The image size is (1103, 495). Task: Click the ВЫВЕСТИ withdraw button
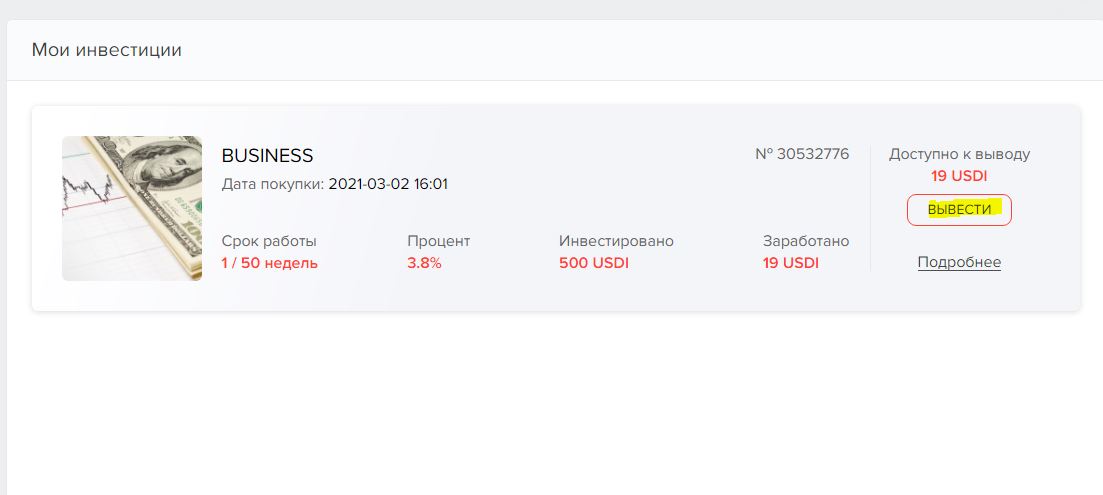(x=959, y=210)
